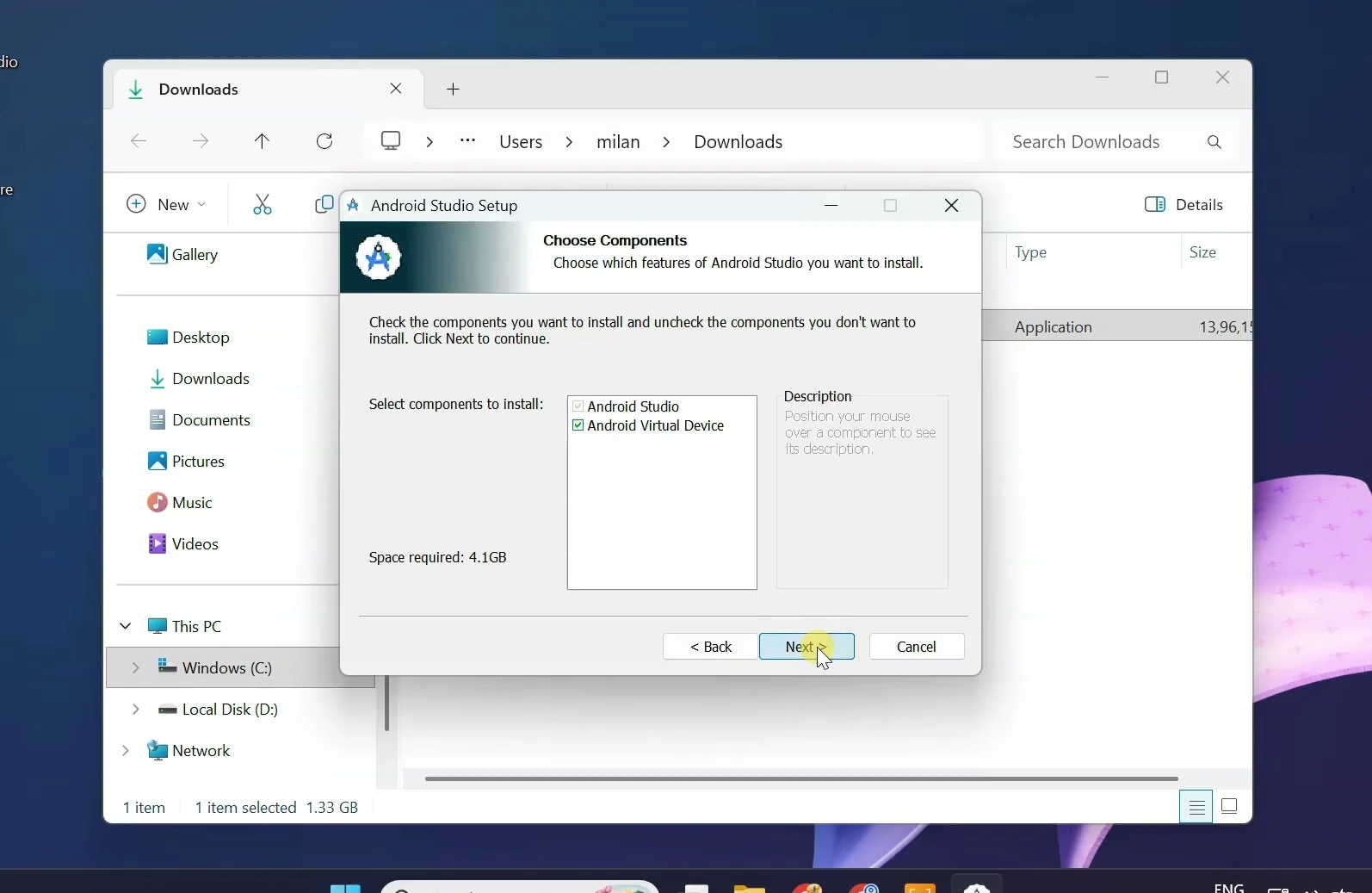Switch to details list view
This screenshot has width=1372, height=893.
[x=1196, y=807]
